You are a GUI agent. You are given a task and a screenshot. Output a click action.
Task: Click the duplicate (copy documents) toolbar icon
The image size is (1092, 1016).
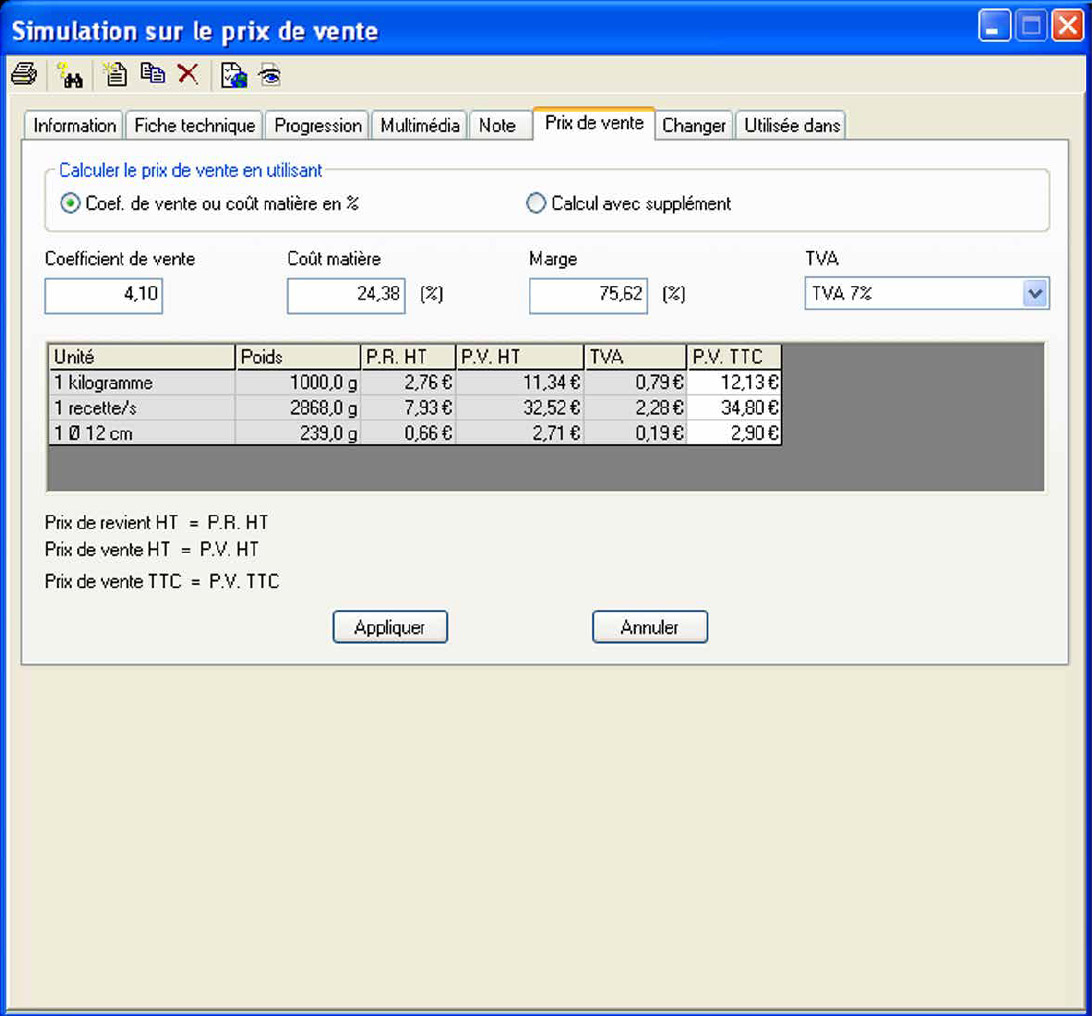click(153, 73)
